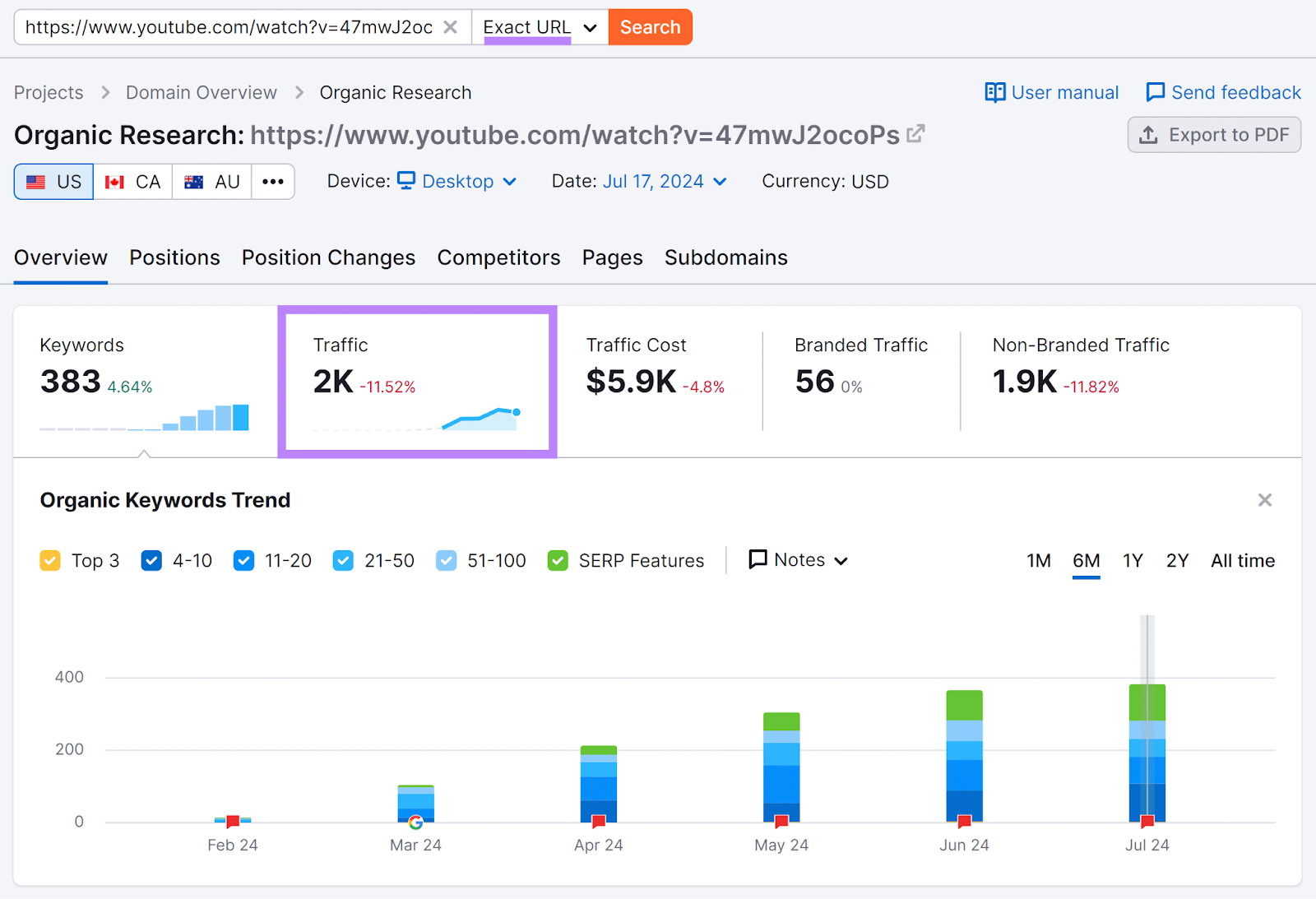Go to Domain Overview breadcrumb
1316x899 pixels.
coord(202,92)
